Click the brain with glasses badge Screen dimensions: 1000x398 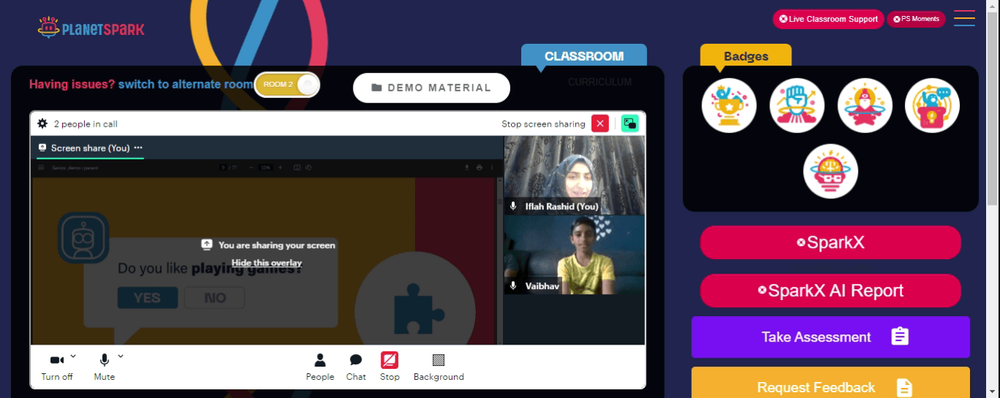click(x=830, y=171)
